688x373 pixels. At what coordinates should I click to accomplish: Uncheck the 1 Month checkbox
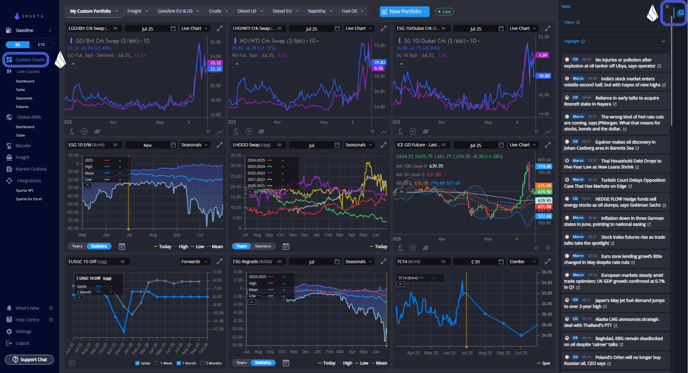[x=179, y=363]
